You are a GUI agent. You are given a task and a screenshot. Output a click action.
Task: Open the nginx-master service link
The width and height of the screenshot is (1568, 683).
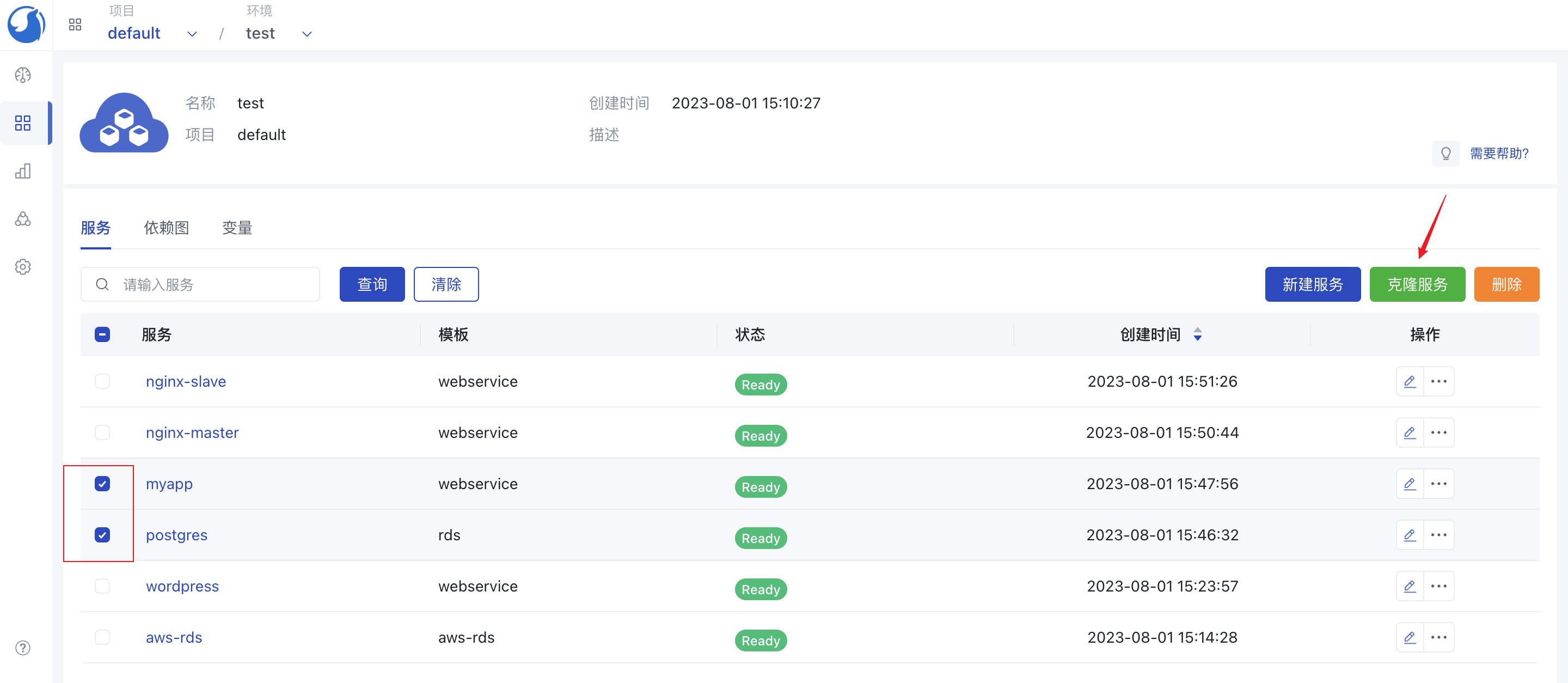[x=192, y=433]
